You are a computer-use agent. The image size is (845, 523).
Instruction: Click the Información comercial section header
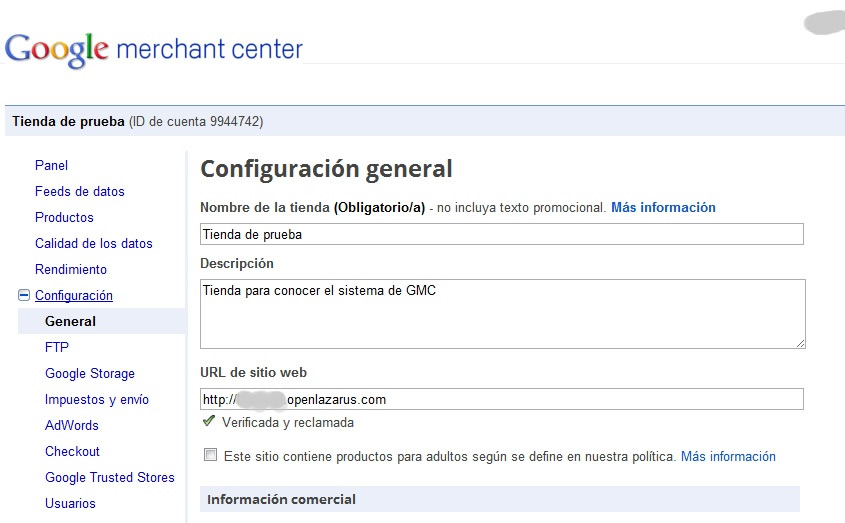(500, 499)
